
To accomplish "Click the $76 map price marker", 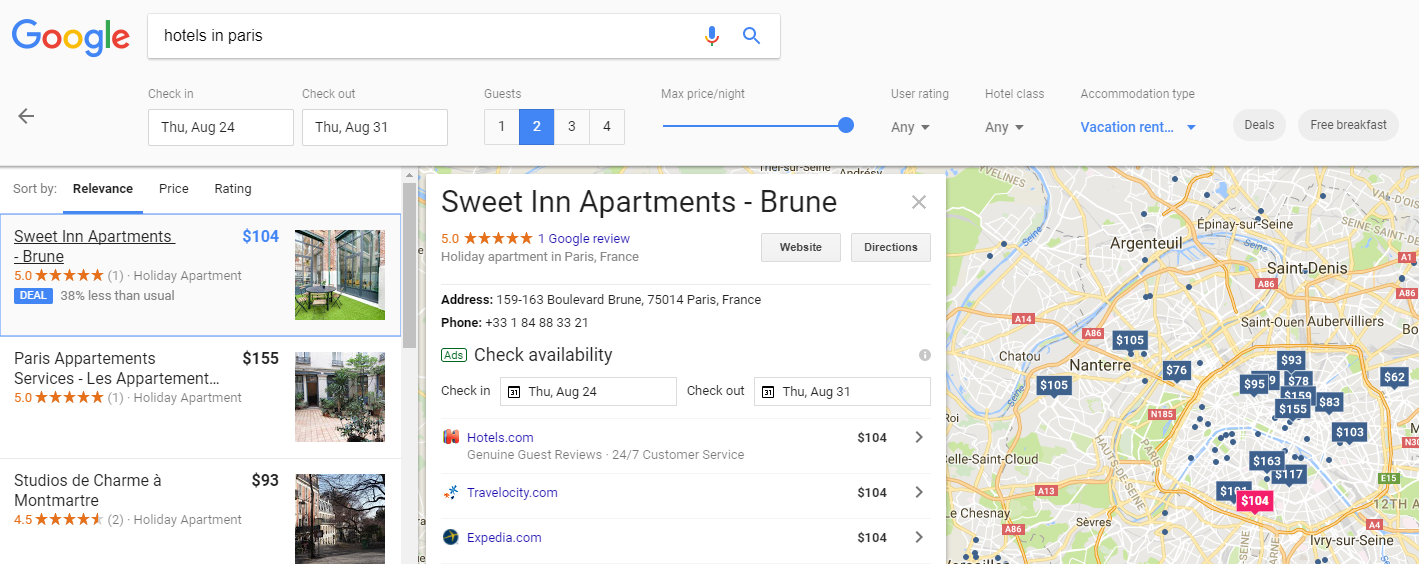I will tap(1177, 371).
